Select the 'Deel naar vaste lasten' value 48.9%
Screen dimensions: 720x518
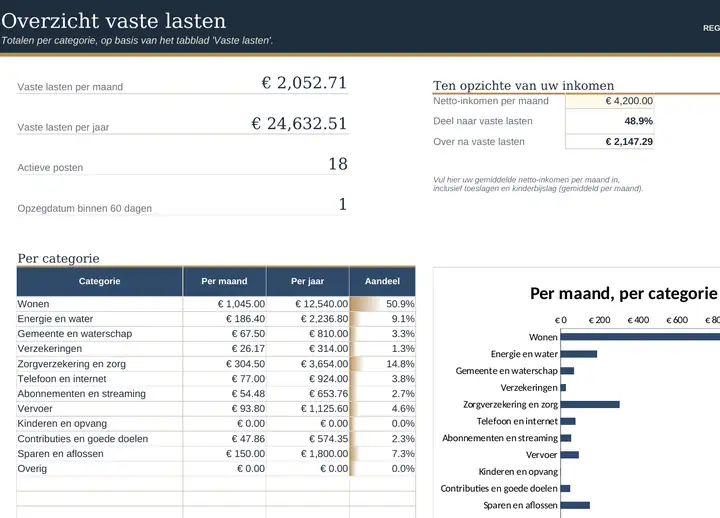point(609,121)
